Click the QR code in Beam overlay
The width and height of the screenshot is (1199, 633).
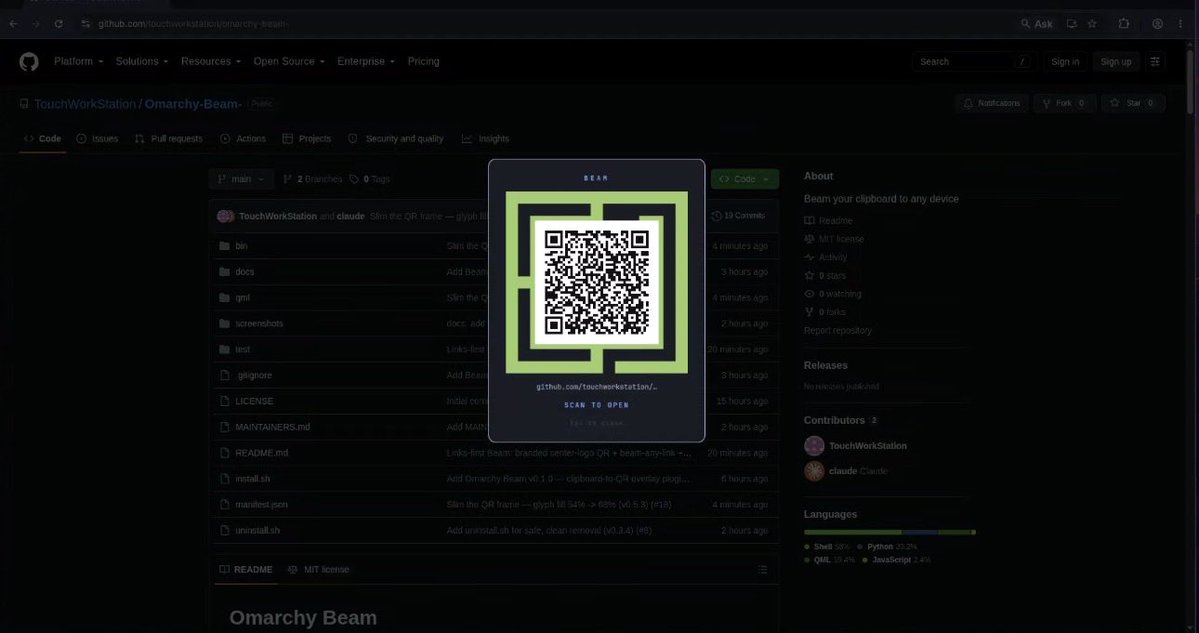596,283
